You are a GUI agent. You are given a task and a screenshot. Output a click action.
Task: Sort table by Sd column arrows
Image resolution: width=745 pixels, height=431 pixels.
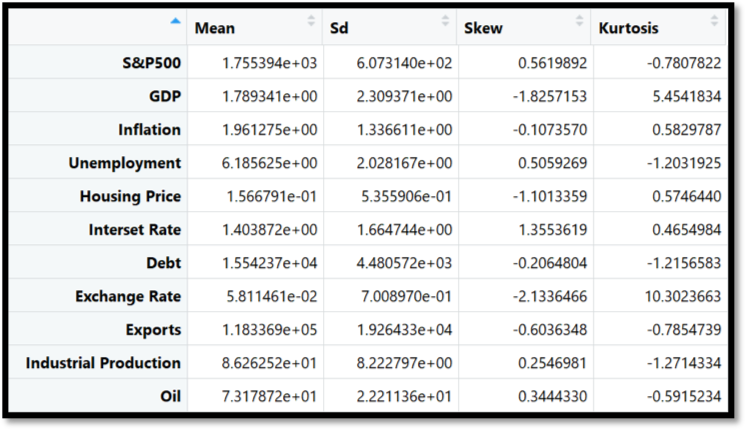(x=445, y=20)
